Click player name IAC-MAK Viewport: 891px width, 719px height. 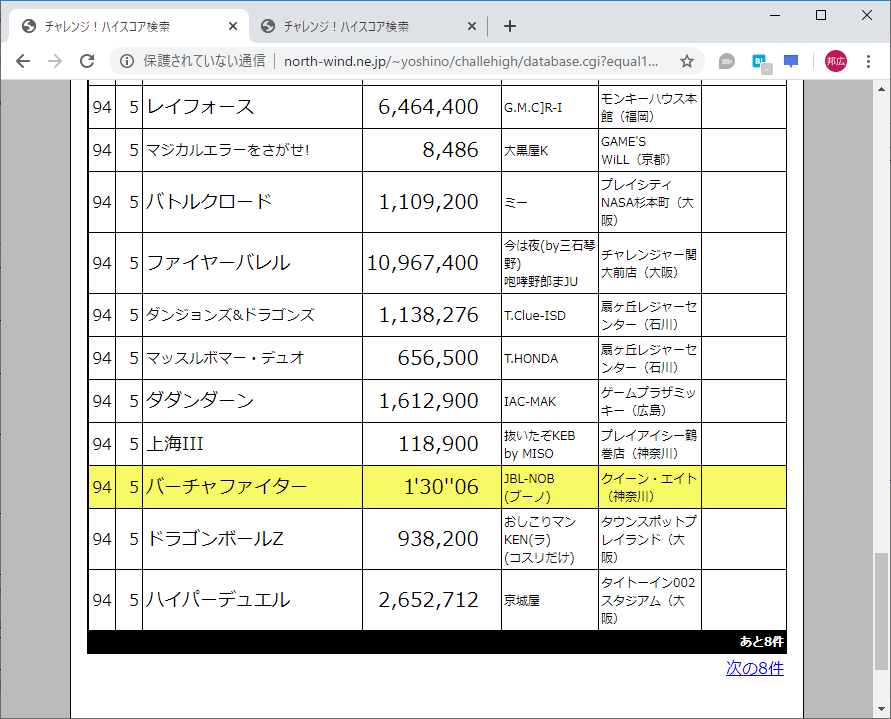(530, 401)
